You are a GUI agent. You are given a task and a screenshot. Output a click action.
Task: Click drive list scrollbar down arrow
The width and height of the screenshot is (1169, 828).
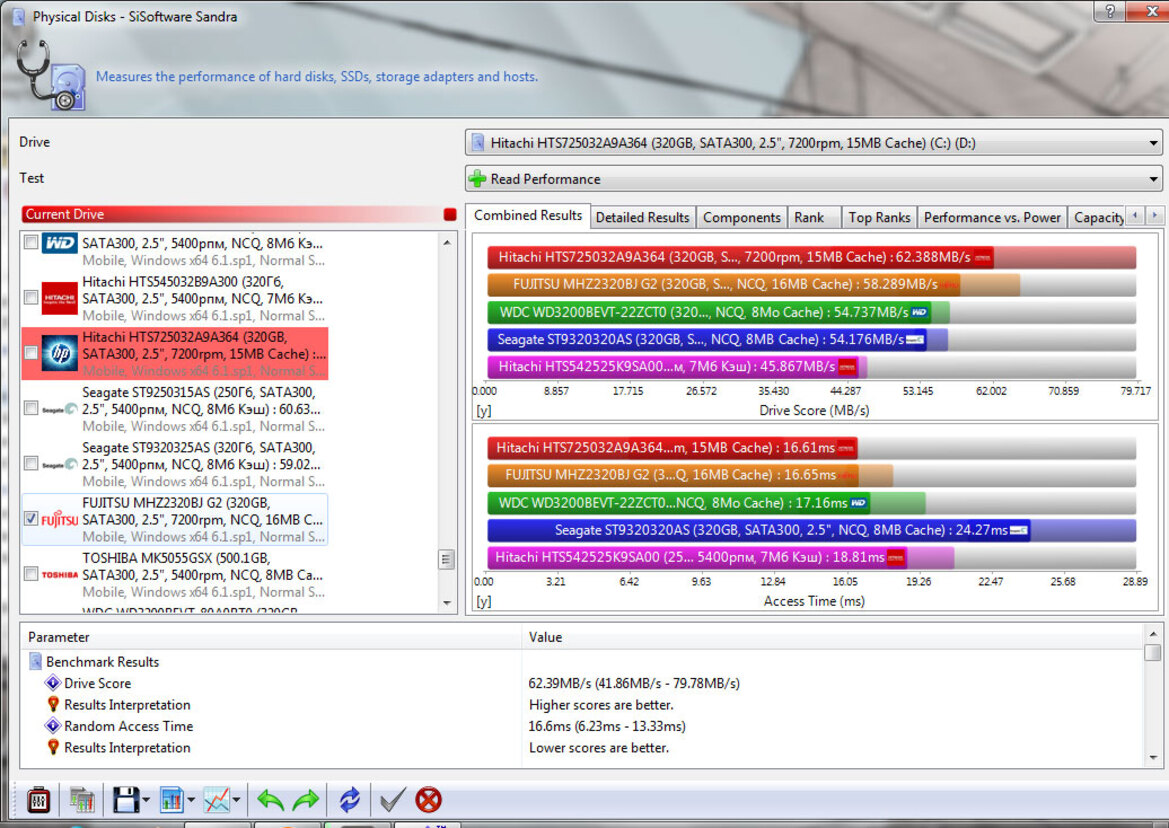coord(447,603)
